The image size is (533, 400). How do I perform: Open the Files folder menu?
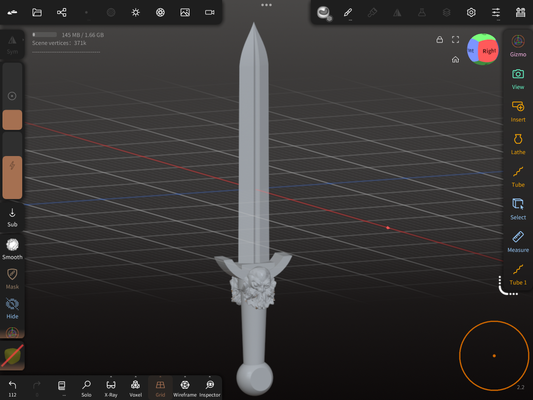point(37,13)
